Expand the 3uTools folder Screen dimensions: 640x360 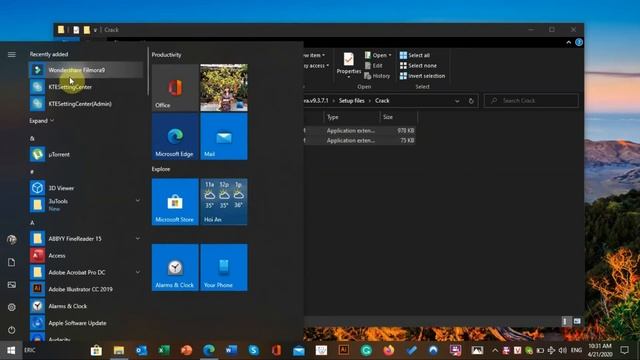138,200
